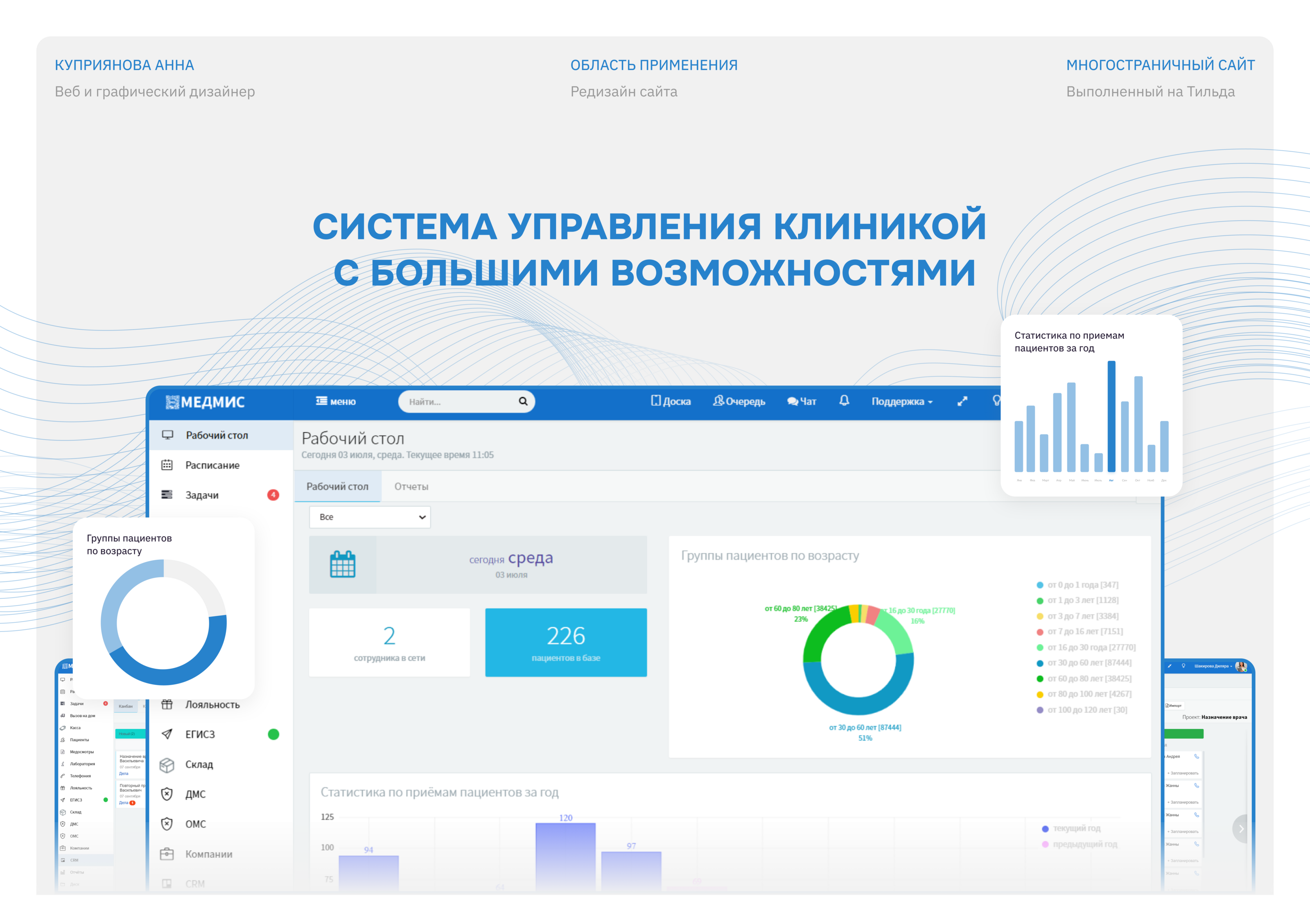Click the blue calendar icon tile
Screen dimensions: 1310x924
(342, 565)
